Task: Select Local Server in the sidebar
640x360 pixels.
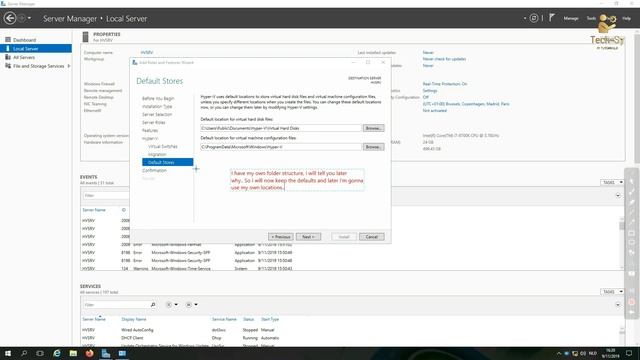Action: pyautogui.click(x=36, y=49)
